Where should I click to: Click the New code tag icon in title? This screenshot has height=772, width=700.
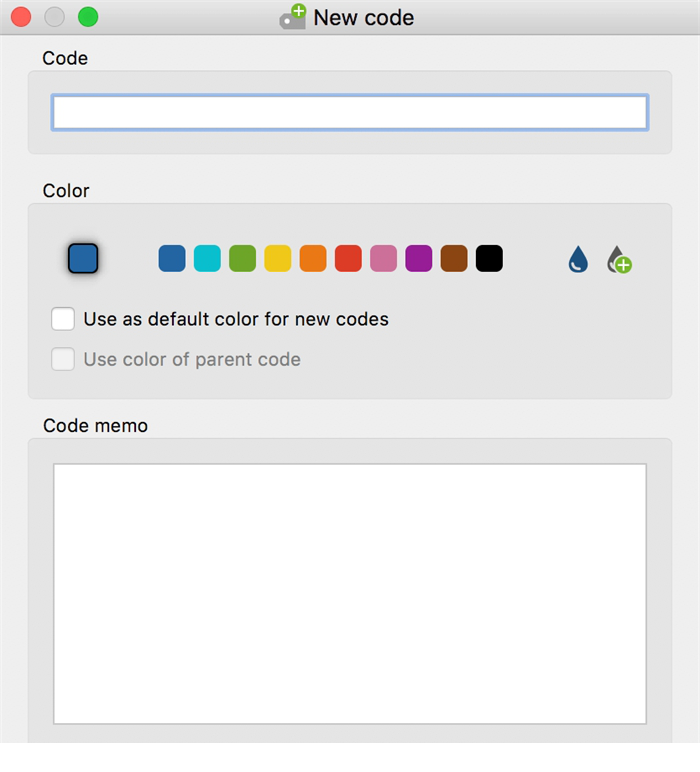[x=293, y=17]
